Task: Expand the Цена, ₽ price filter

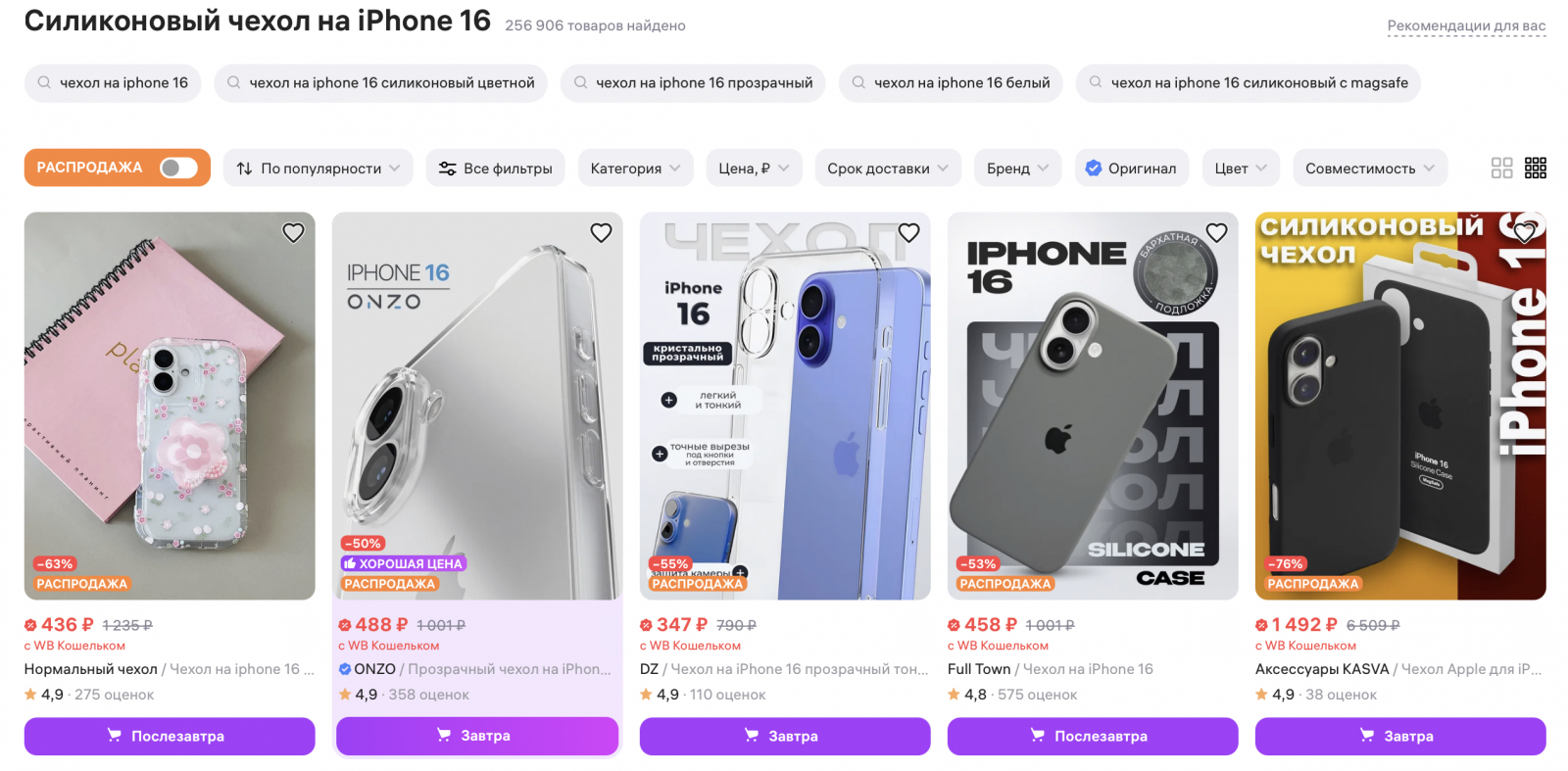Action: 754,169
